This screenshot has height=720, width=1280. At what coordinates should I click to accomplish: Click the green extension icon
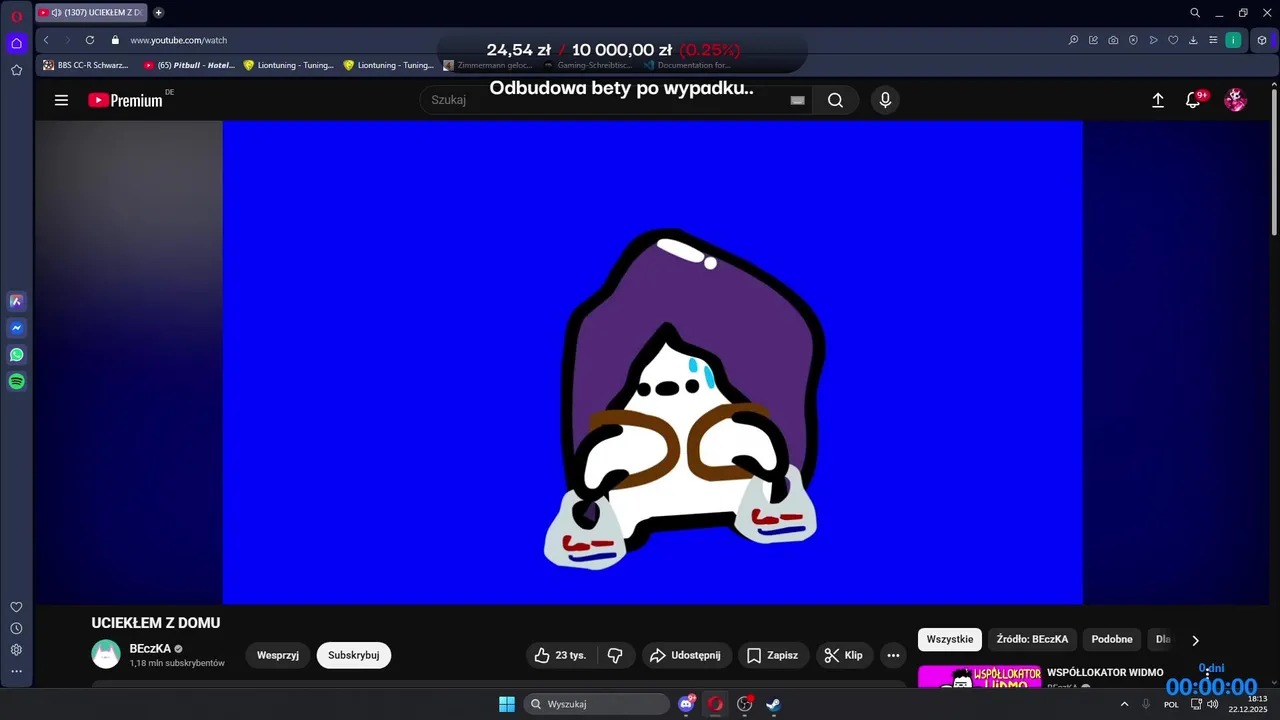click(x=1234, y=40)
